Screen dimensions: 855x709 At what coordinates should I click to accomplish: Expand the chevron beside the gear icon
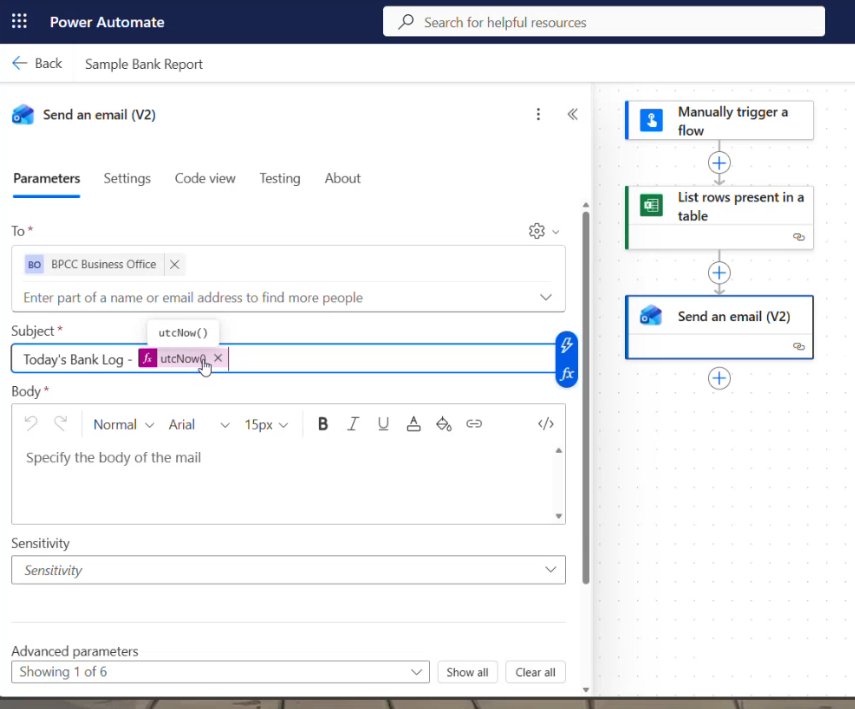tap(556, 232)
